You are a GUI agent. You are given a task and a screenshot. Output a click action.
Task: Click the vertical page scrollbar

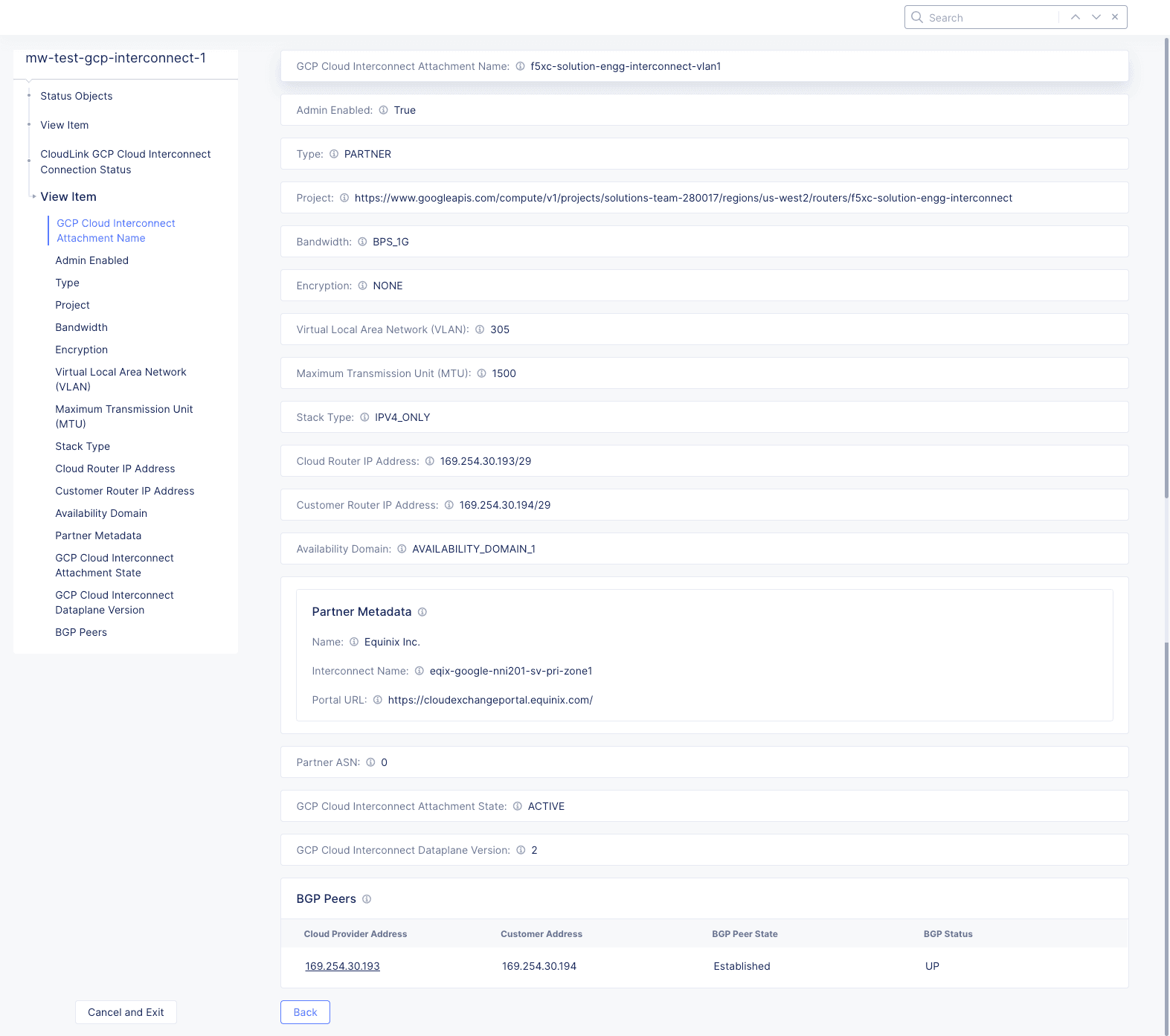point(1166,297)
